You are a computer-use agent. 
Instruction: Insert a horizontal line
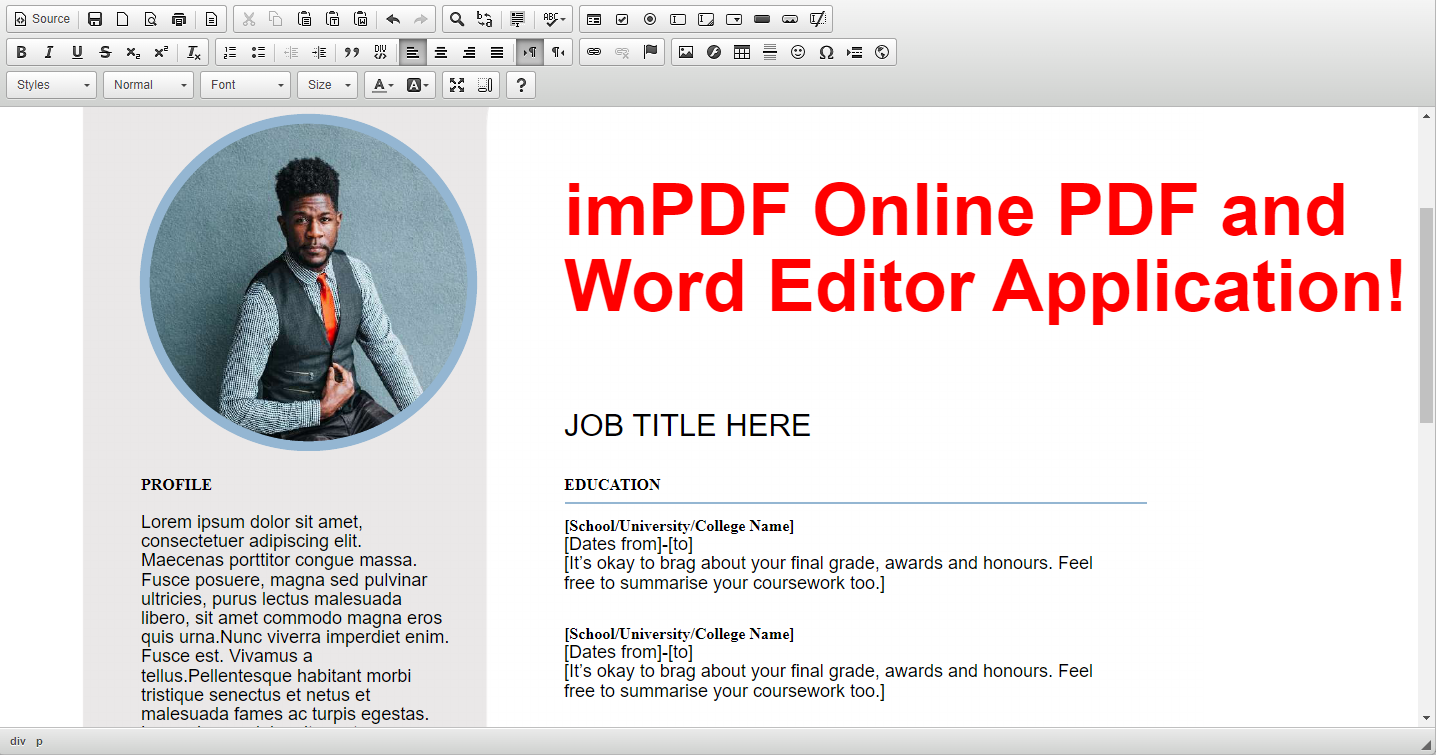pyautogui.click(x=770, y=52)
